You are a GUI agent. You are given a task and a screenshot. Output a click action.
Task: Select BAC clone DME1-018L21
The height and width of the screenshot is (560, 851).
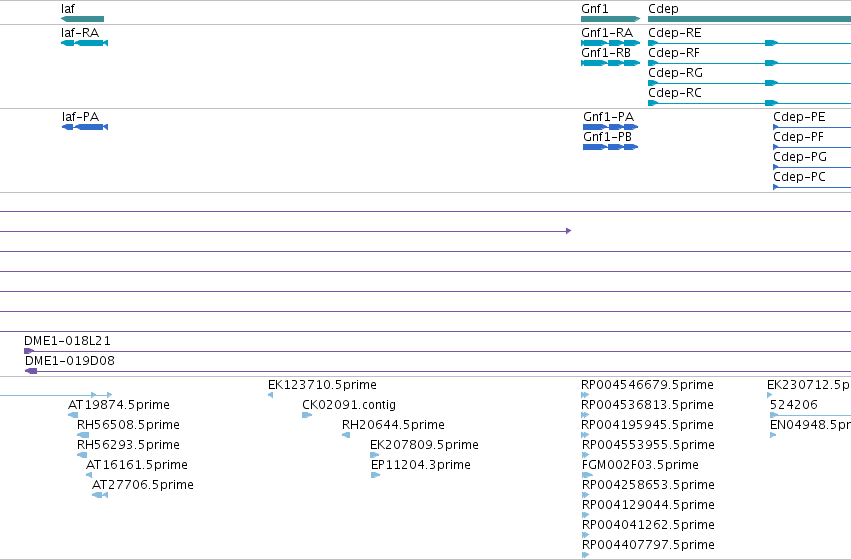pos(437,351)
